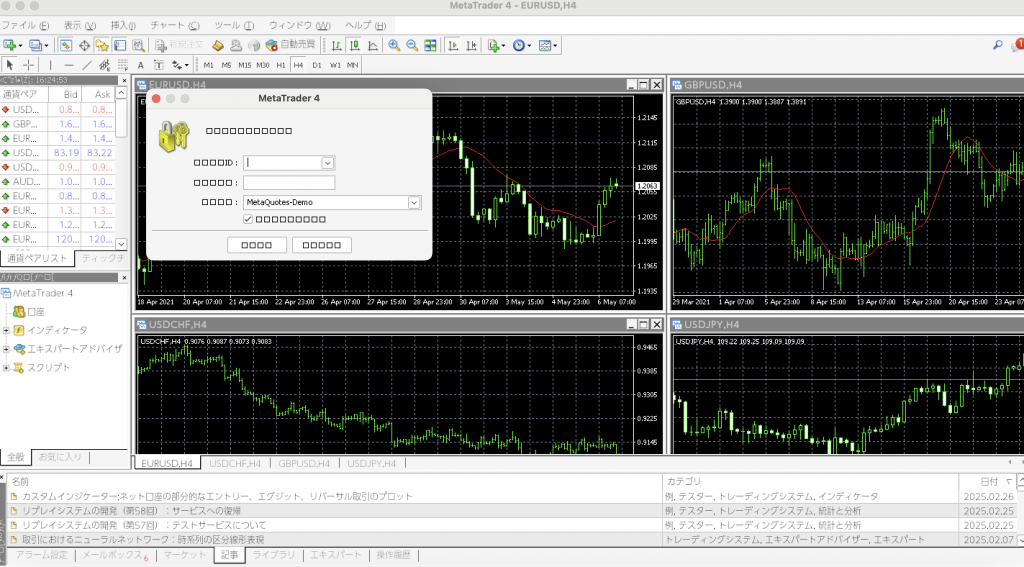
Task: Select the horizontal line drawing tool
Action: (69, 65)
